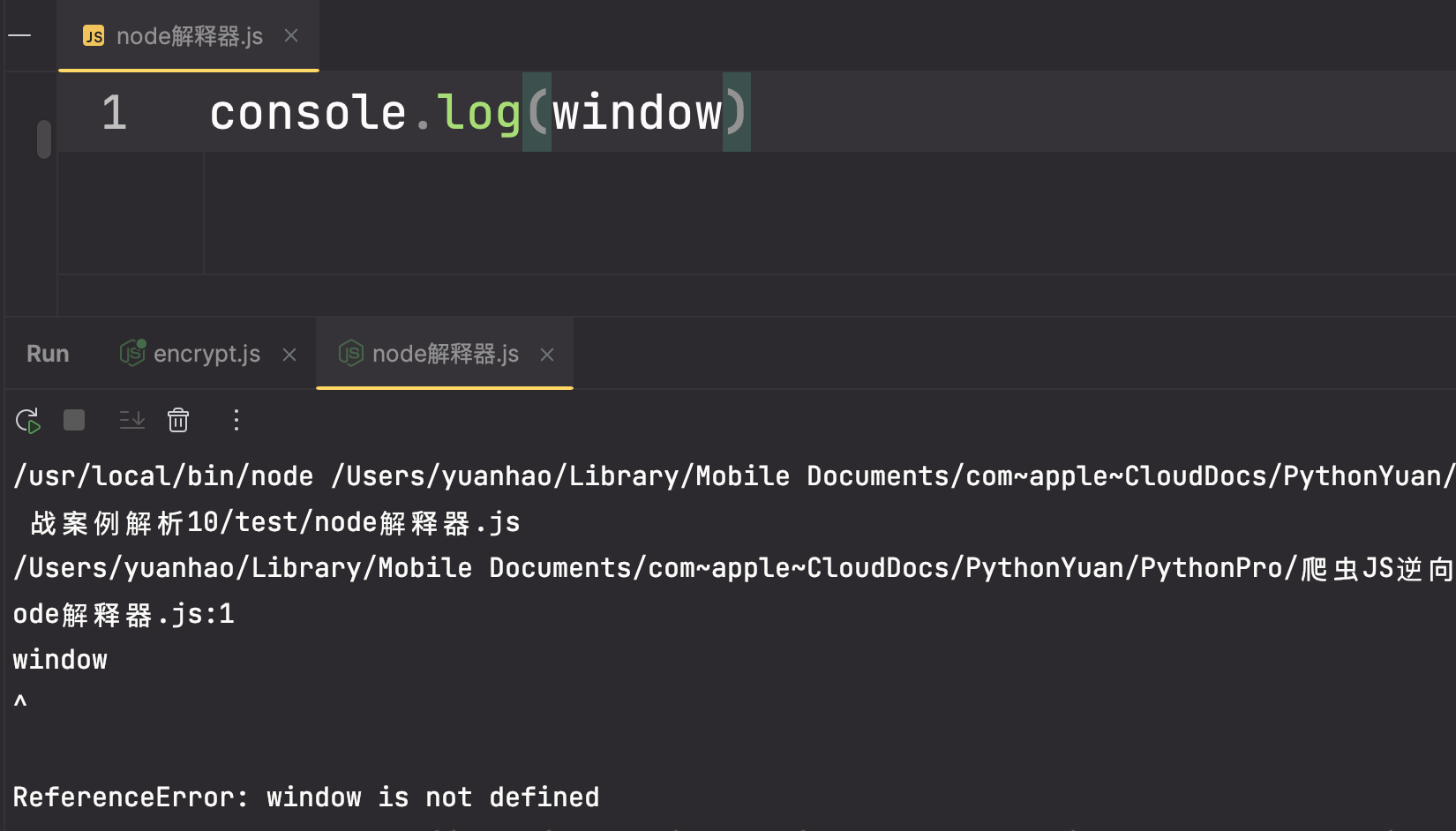Close the node解释器.js editor tab
Viewport: 1456px width, 831px height.
291,35
